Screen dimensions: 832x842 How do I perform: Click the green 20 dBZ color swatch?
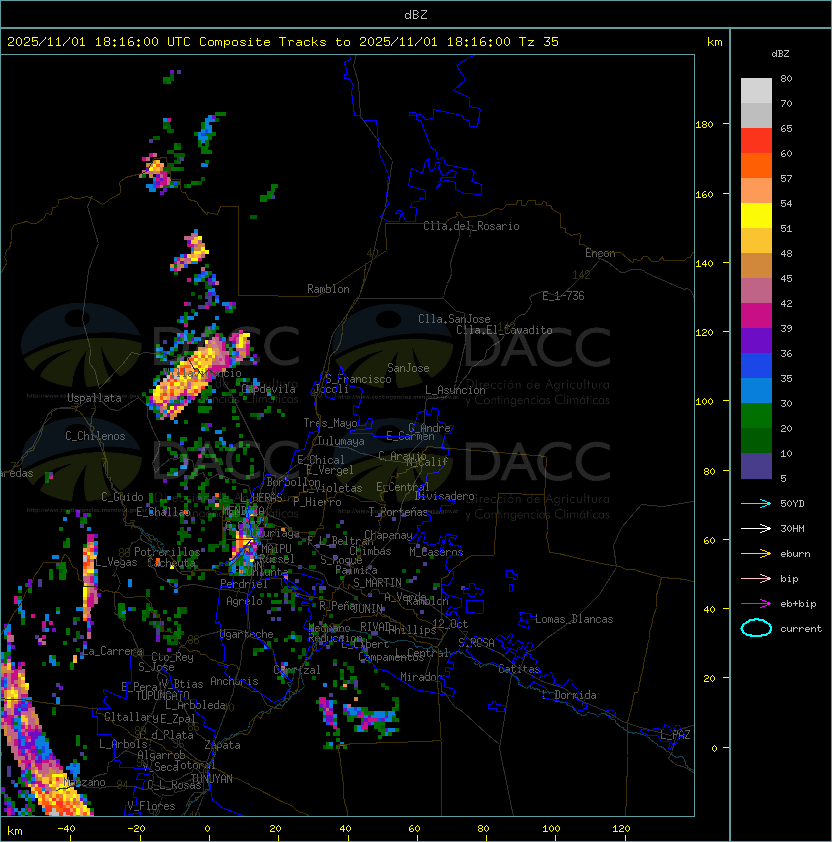(x=756, y=415)
